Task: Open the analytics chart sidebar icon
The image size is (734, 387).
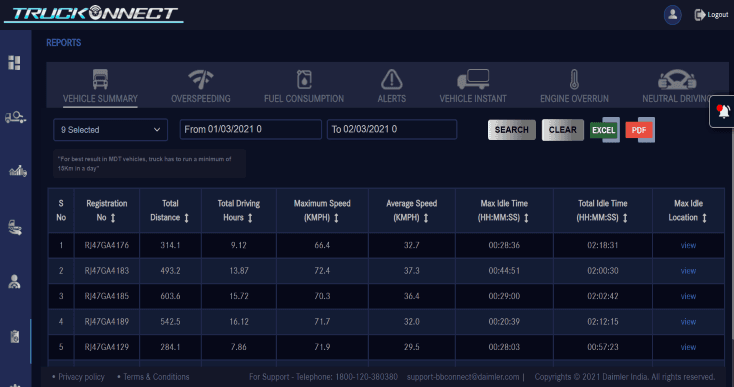Action: (18, 171)
